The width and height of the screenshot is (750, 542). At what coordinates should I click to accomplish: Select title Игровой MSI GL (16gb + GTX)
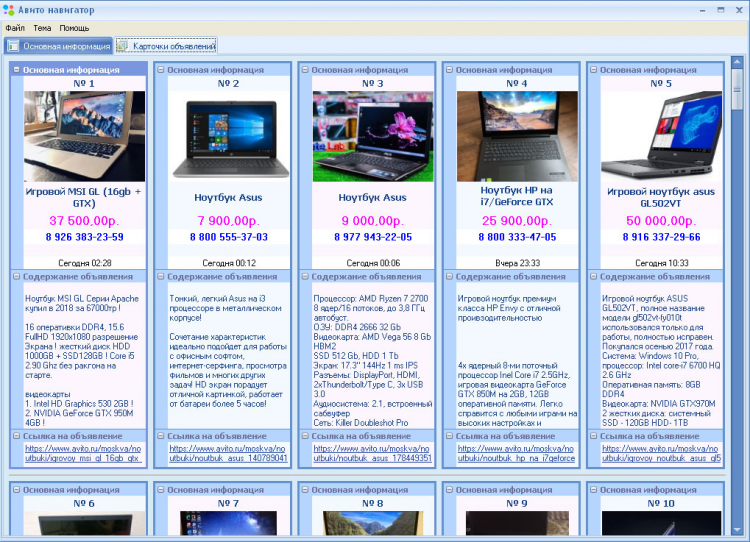[84, 197]
